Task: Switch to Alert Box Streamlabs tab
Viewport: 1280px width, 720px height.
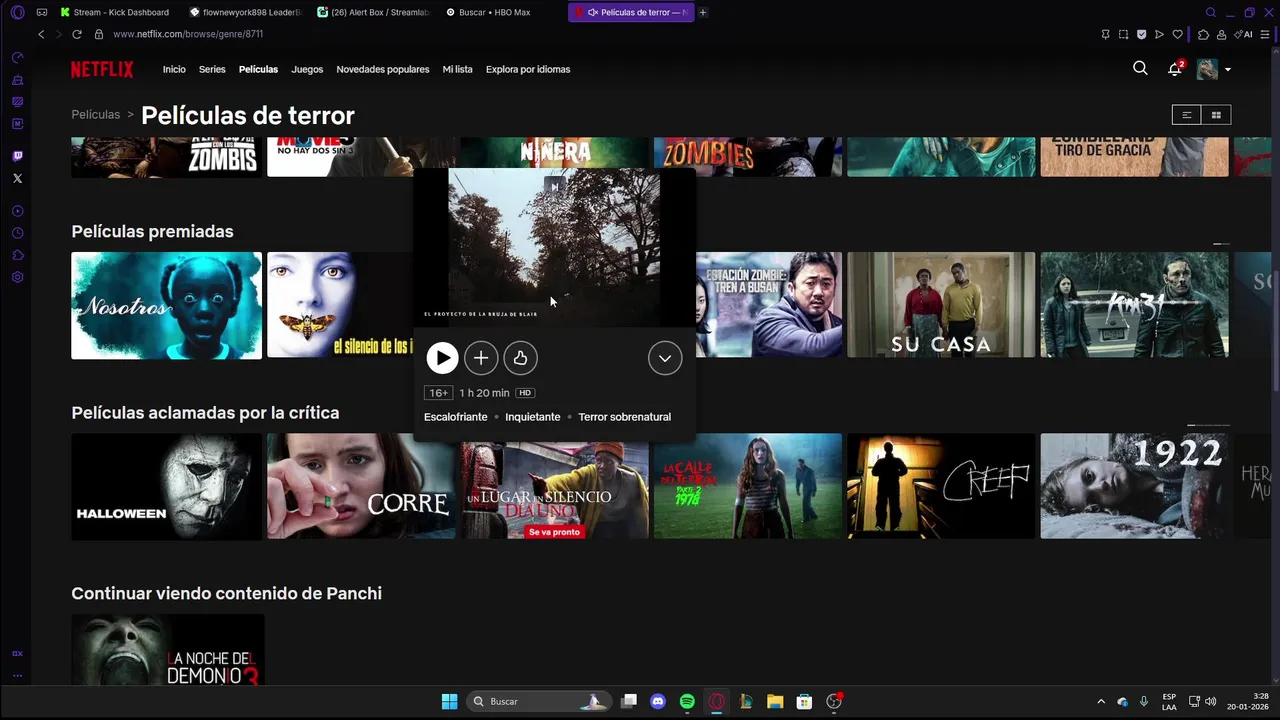Action: pyautogui.click(x=373, y=12)
